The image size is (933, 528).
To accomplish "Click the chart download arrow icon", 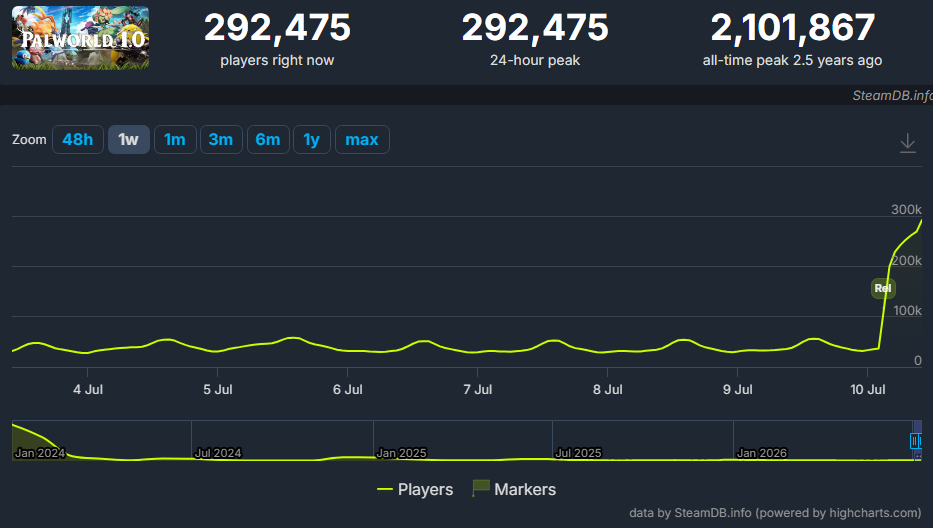I will (907, 143).
